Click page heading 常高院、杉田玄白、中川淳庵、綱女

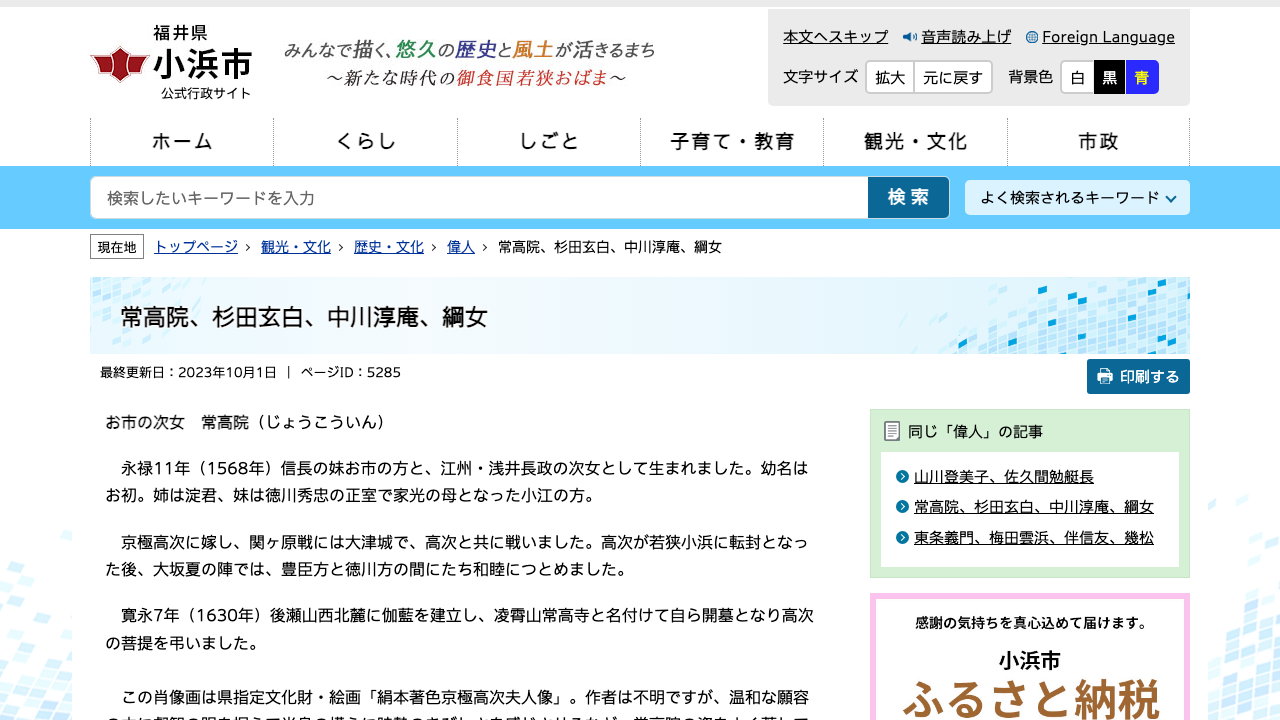point(304,318)
